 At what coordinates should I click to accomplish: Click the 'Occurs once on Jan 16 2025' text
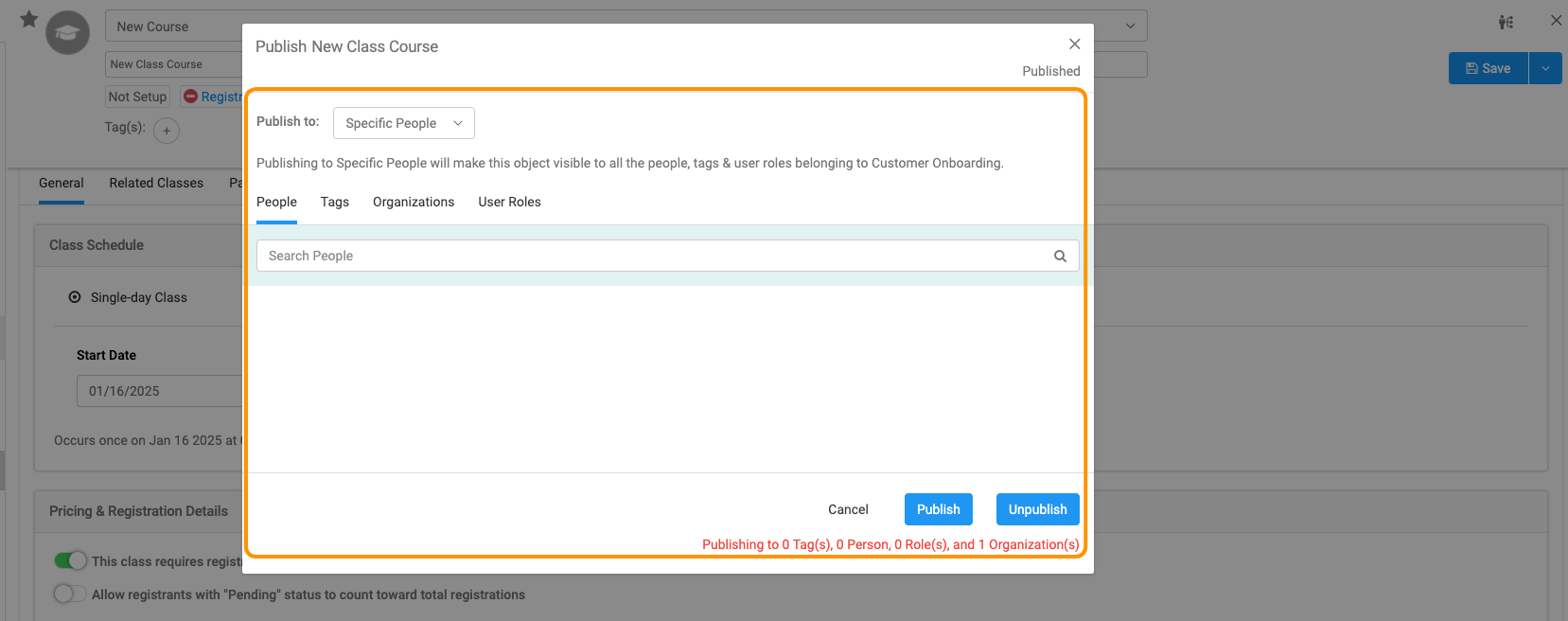(x=148, y=440)
